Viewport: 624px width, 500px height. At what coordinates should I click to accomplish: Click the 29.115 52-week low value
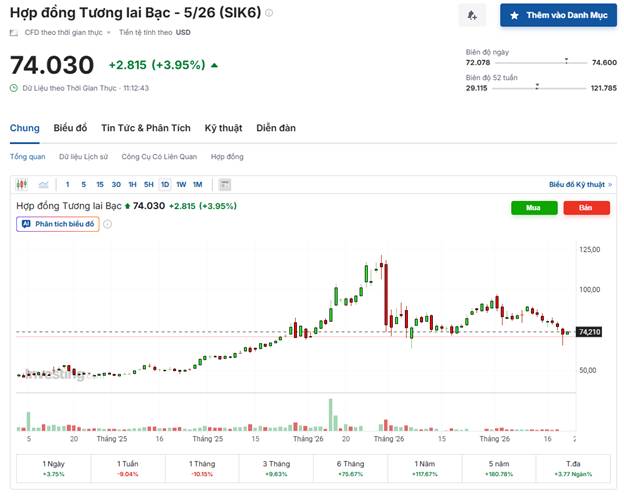(x=476, y=88)
